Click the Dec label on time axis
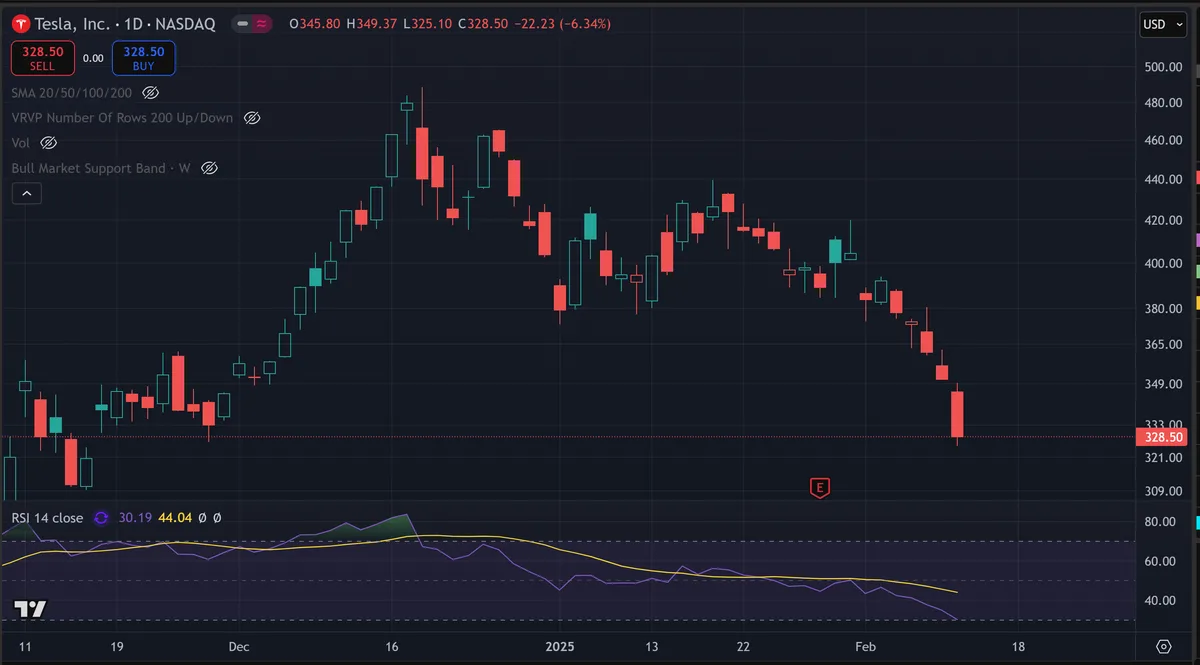Image resolution: width=1200 pixels, height=665 pixels. [238, 647]
